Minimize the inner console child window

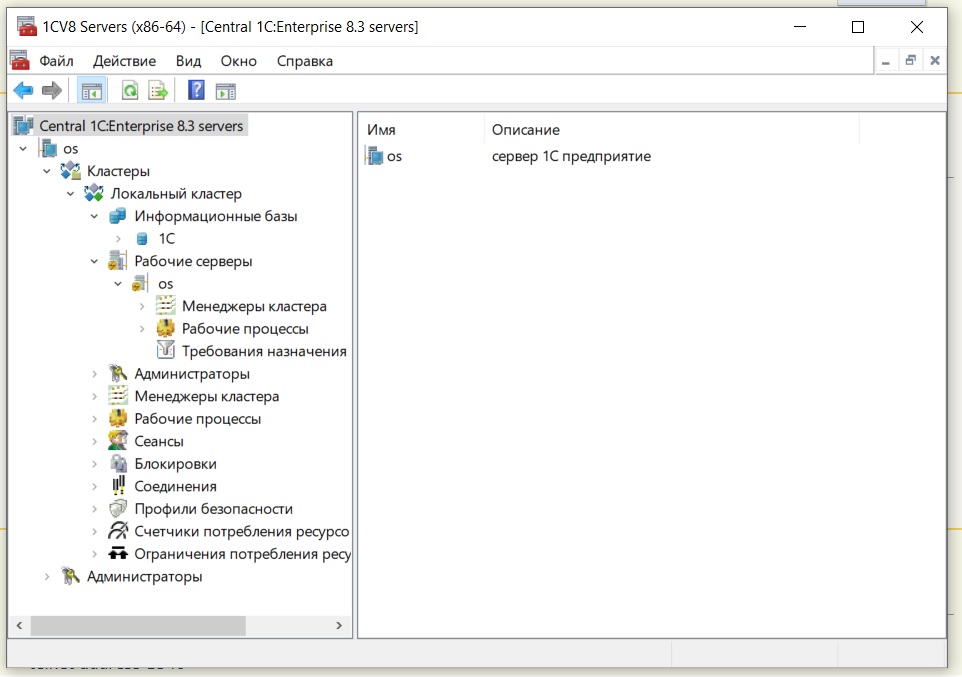pos(886,61)
